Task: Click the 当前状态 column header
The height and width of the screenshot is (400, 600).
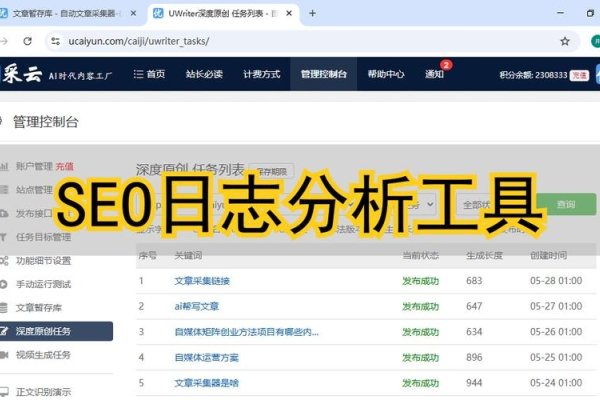Action: click(x=421, y=255)
